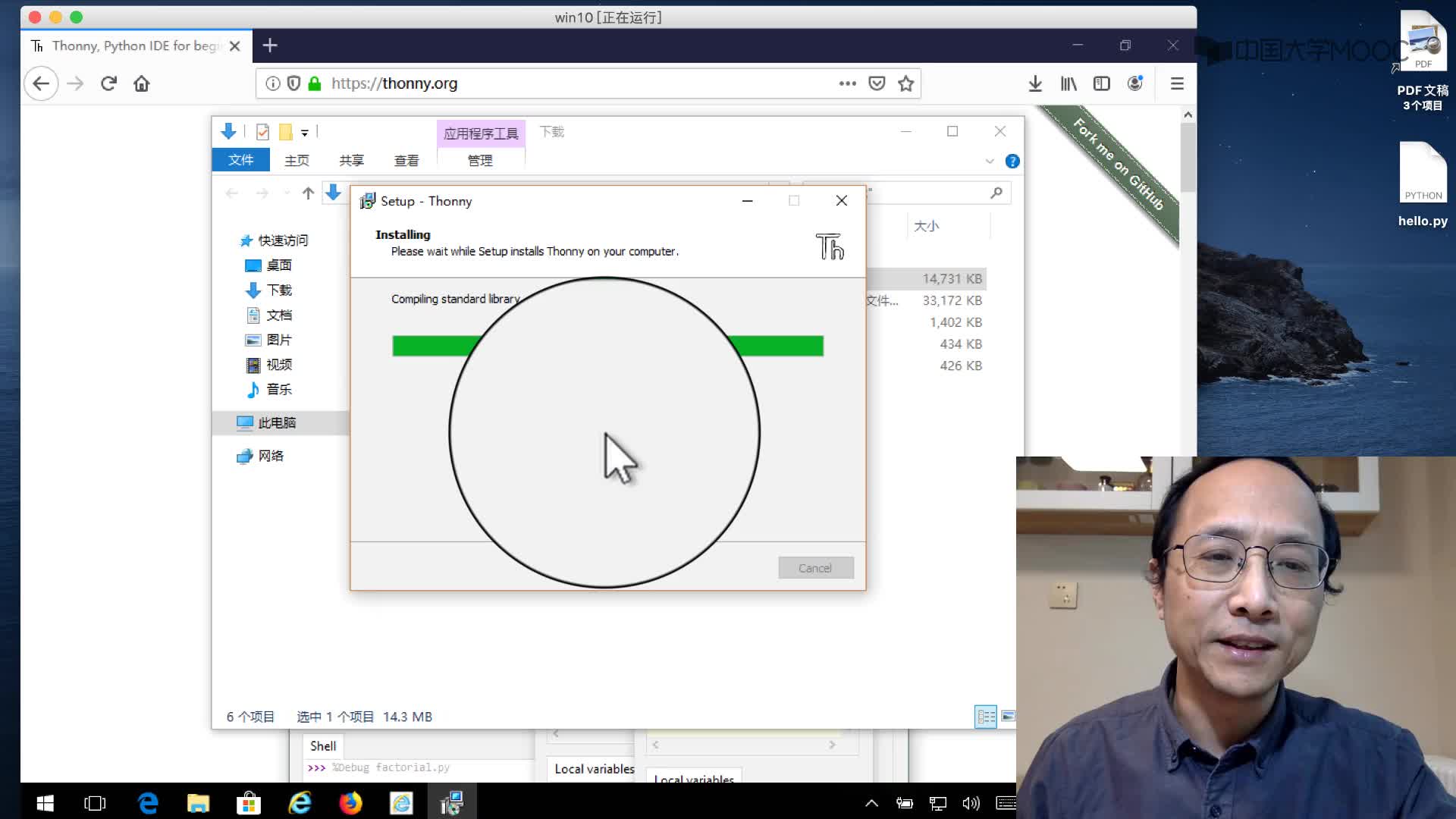Switch Explorer to details view icon

(x=986, y=717)
